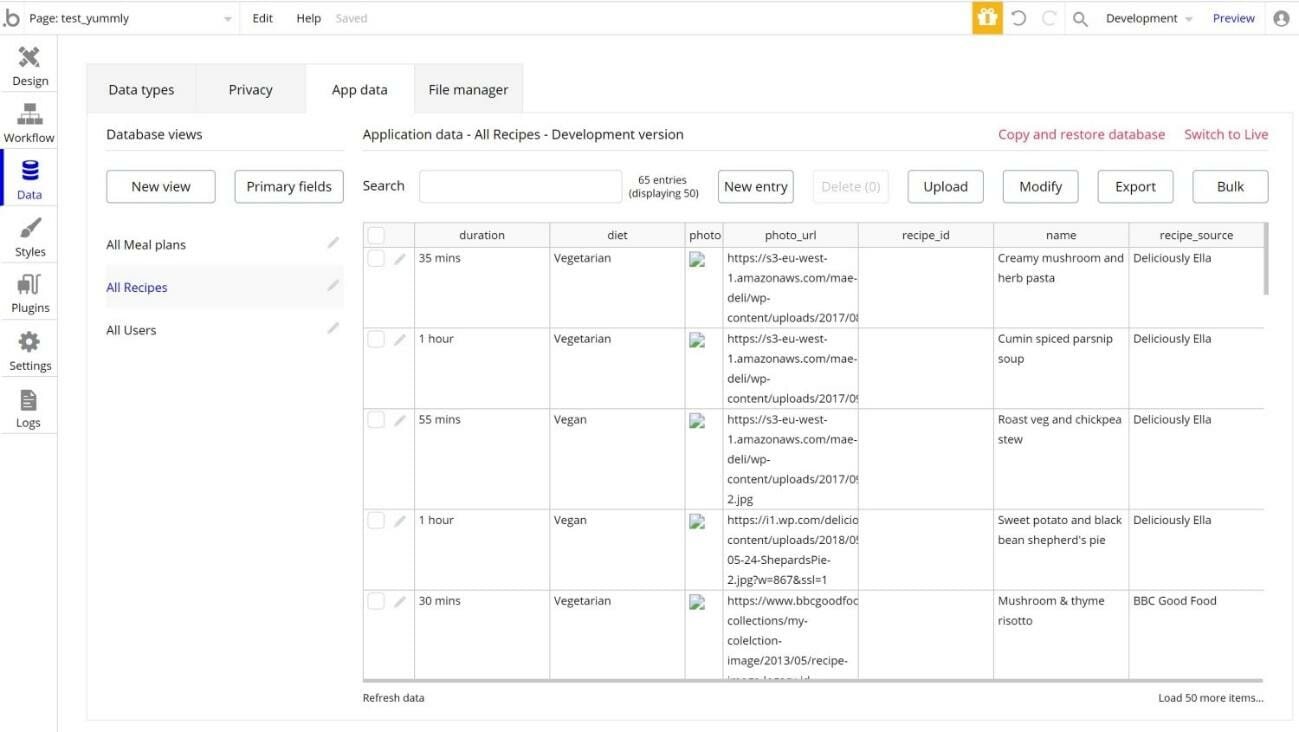1299x732 pixels.
Task: Go to Styles section
Action: [x=29, y=237]
